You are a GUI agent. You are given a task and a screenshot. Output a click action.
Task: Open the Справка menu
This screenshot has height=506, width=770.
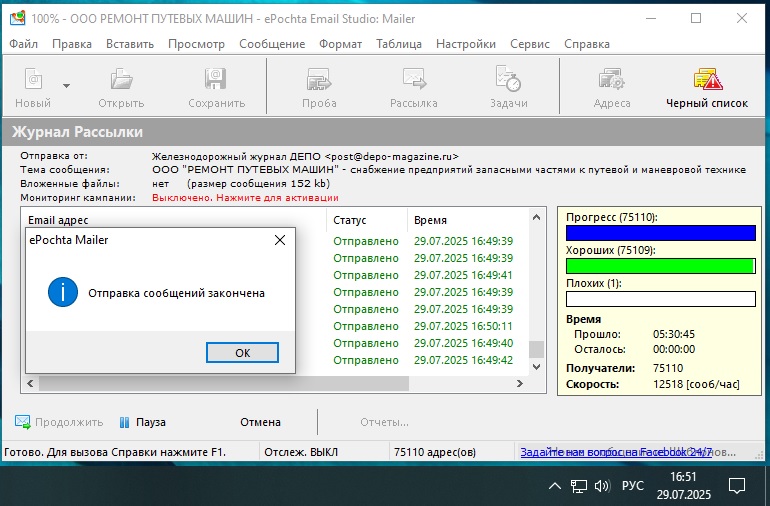point(587,44)
